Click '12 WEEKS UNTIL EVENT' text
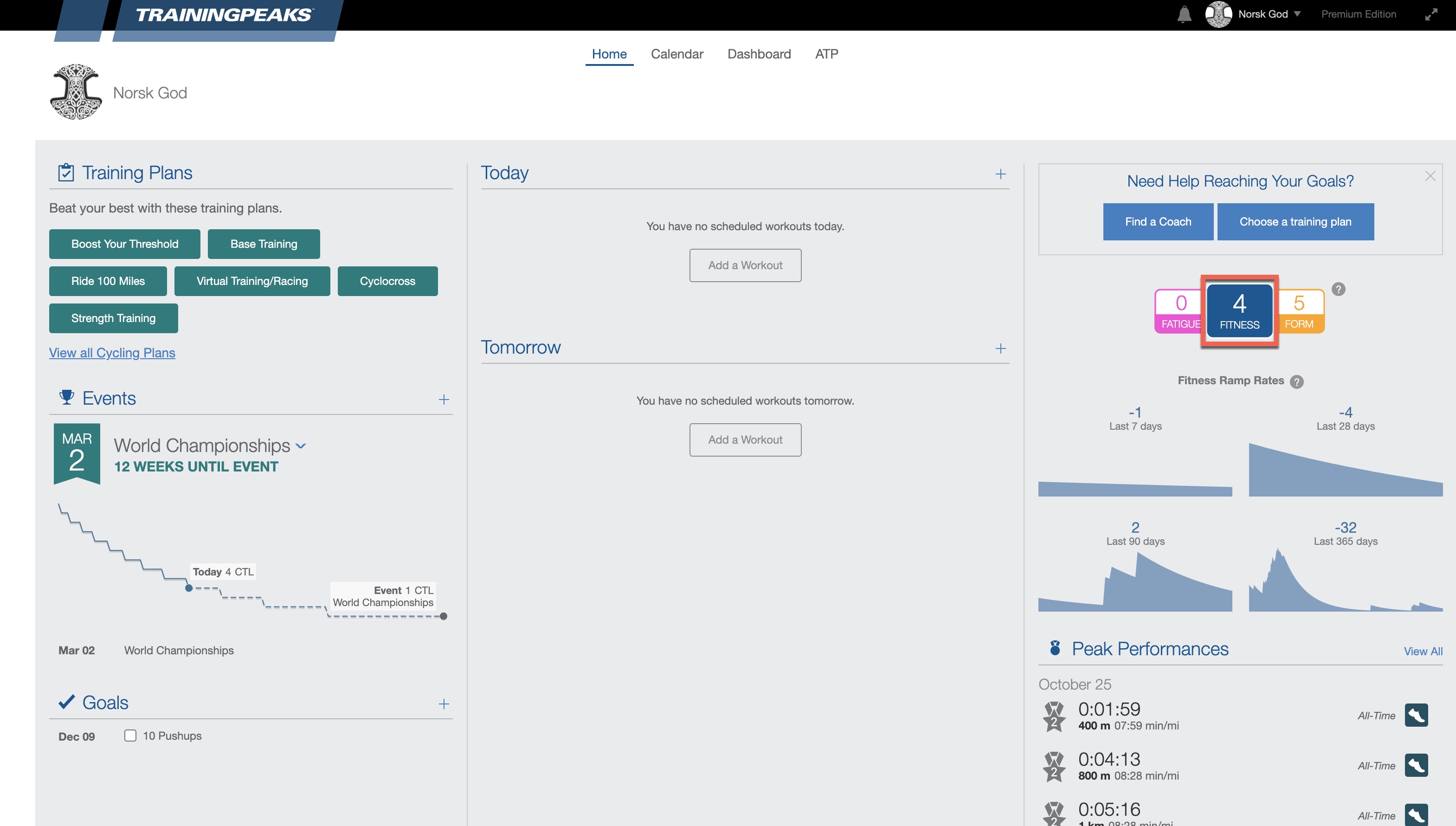Image resolution: width=1456 pixels, height=826 pixels. click(x=196, y=466)
